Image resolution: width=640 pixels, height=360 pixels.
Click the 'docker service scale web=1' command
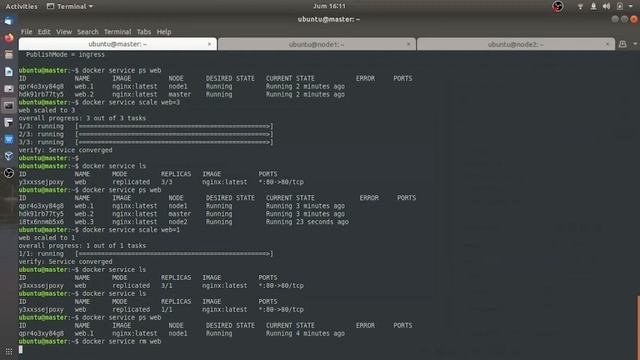click(x=131, y=230)
